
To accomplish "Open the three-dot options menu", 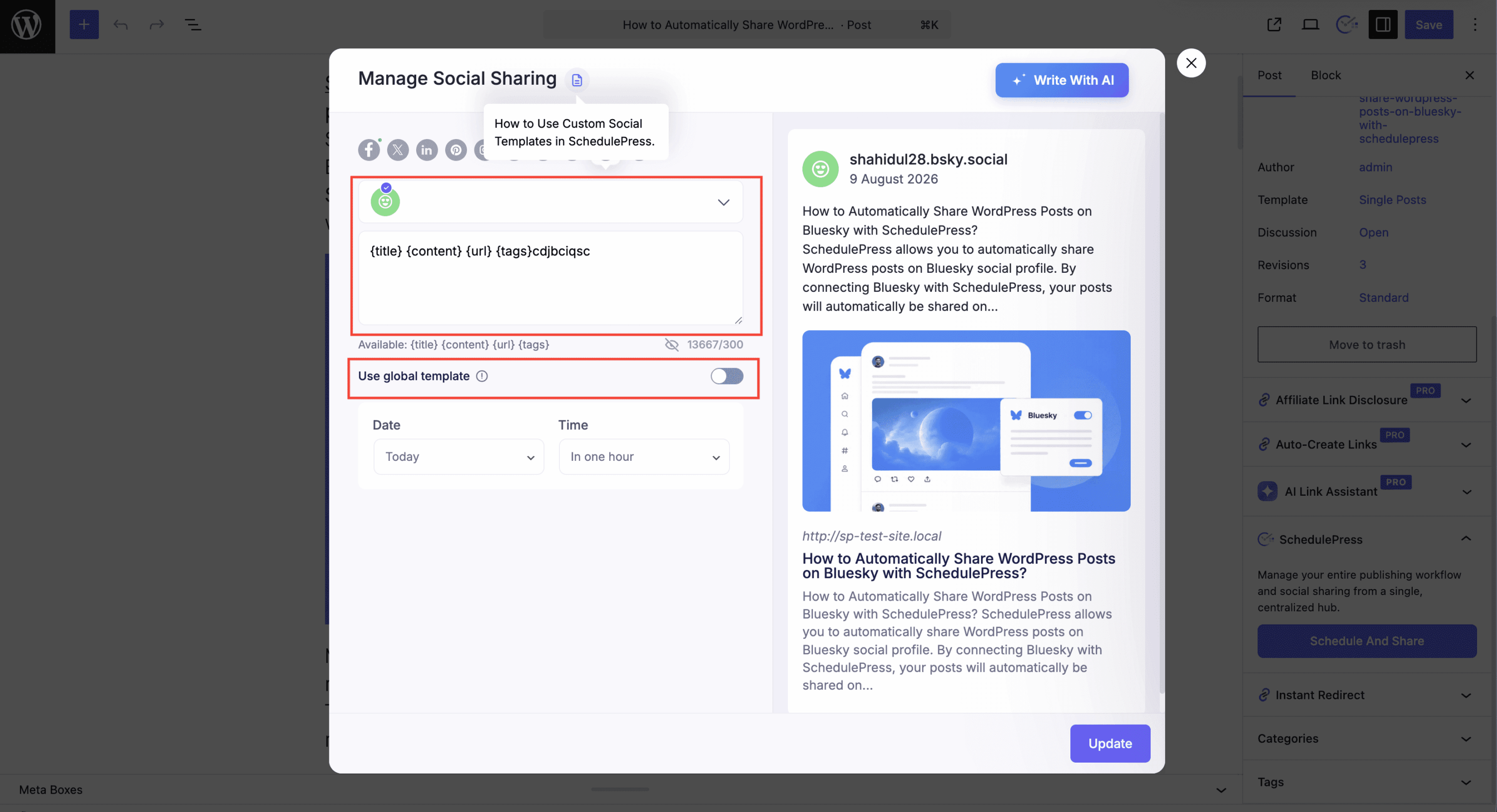I will click(1475, 24).
